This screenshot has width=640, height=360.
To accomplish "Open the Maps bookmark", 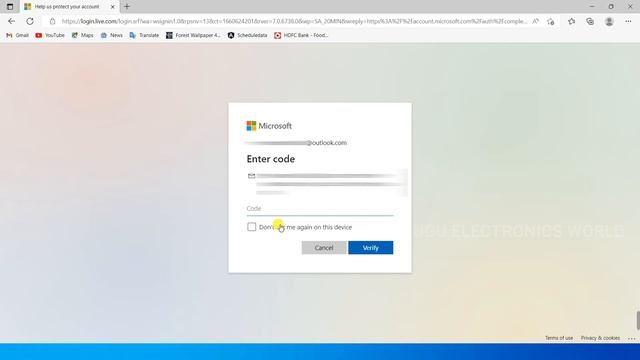I will tap(82, 36).
